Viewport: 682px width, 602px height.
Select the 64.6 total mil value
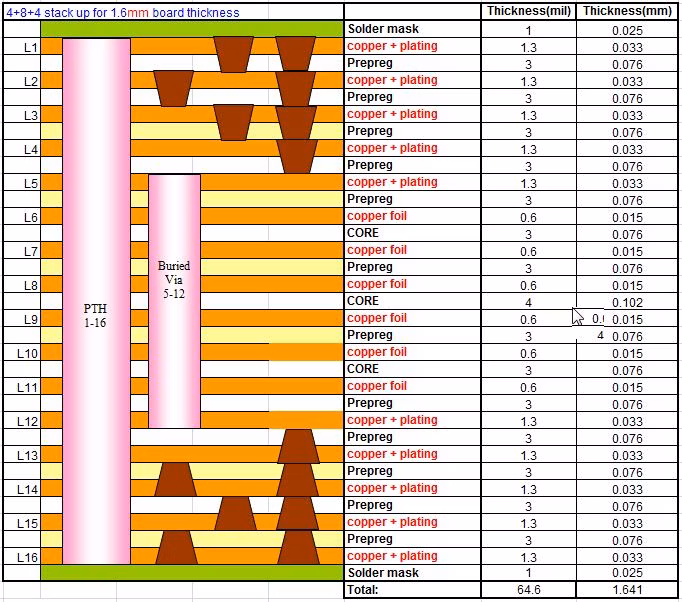[529, 589]
